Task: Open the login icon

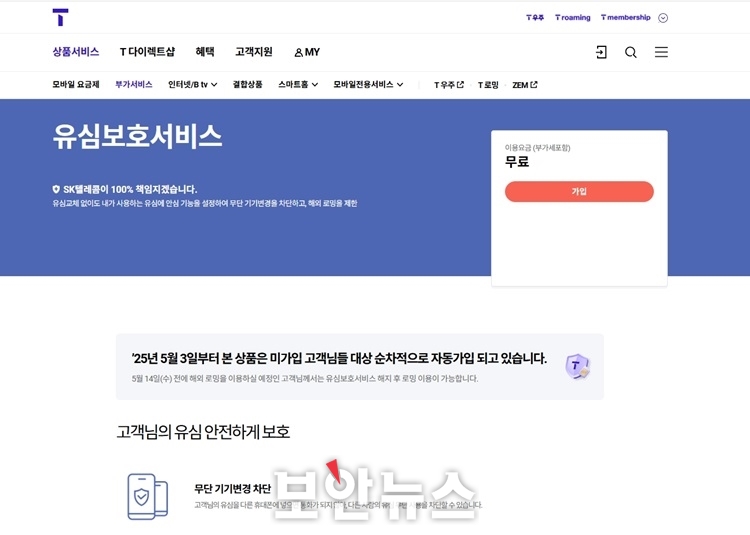Action: 601,52
